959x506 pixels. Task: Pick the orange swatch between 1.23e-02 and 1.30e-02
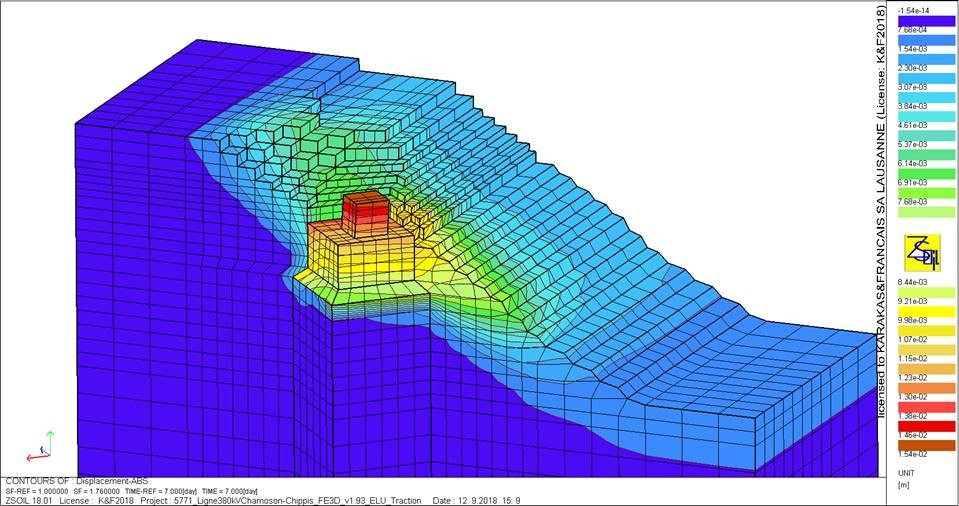tap(926, 387)
